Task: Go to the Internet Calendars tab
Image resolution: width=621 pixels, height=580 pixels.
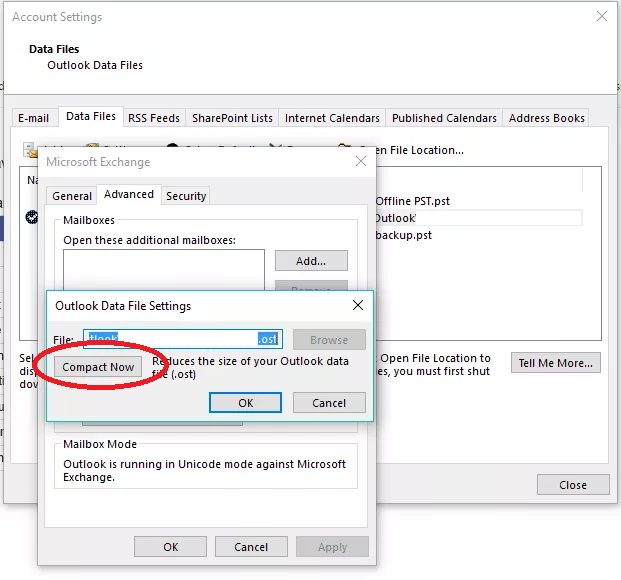Action: click(332, 118)
